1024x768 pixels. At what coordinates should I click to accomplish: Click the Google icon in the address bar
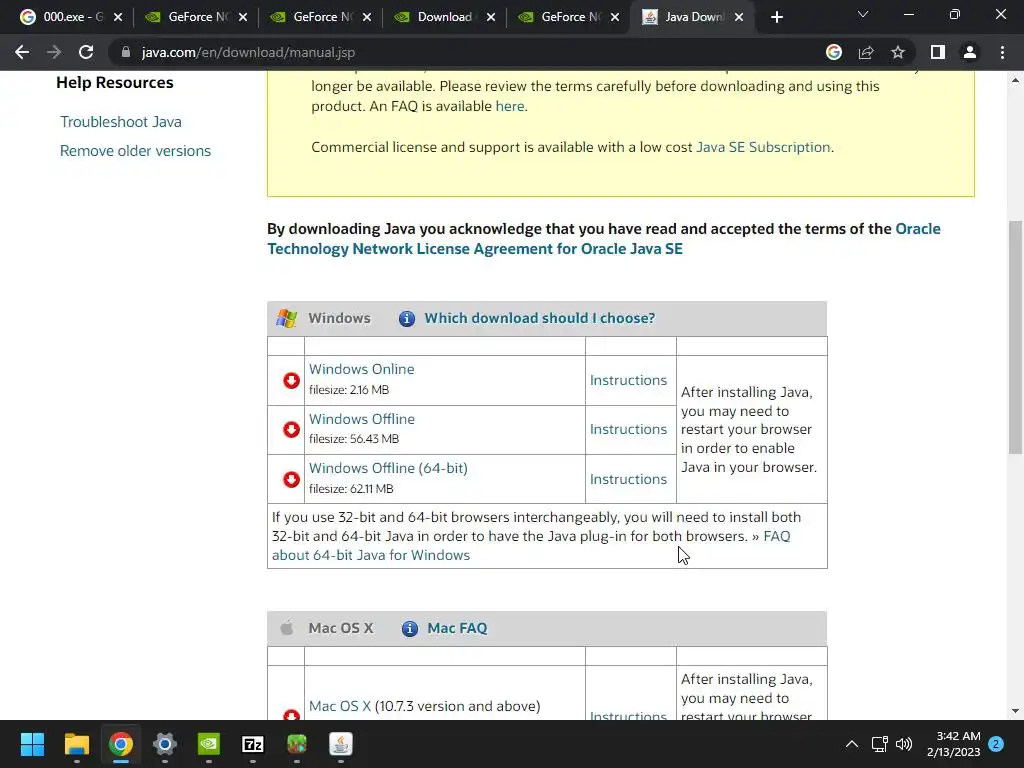point(834,52)
